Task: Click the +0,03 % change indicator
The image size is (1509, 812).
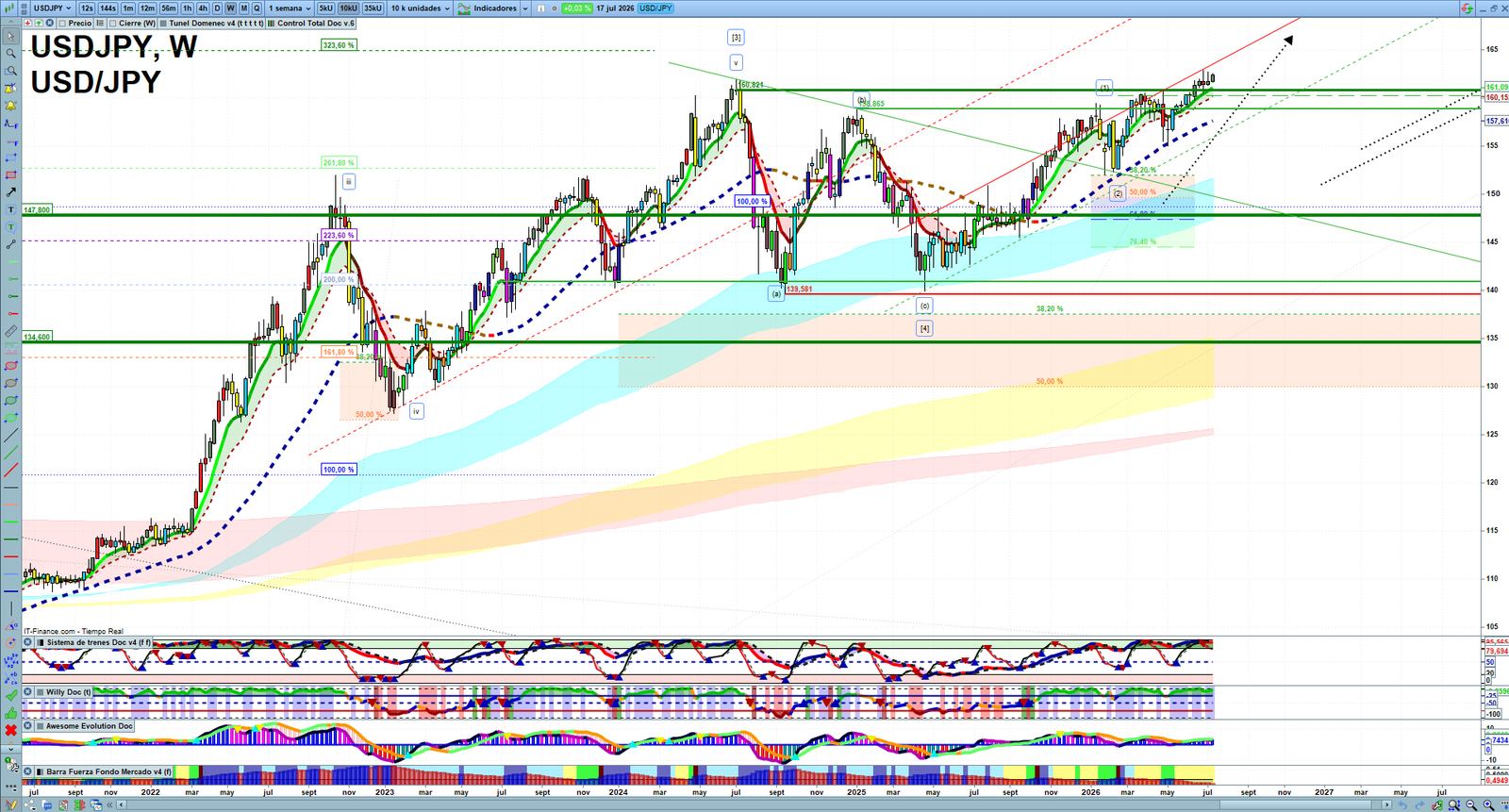Action: [577, 8]
